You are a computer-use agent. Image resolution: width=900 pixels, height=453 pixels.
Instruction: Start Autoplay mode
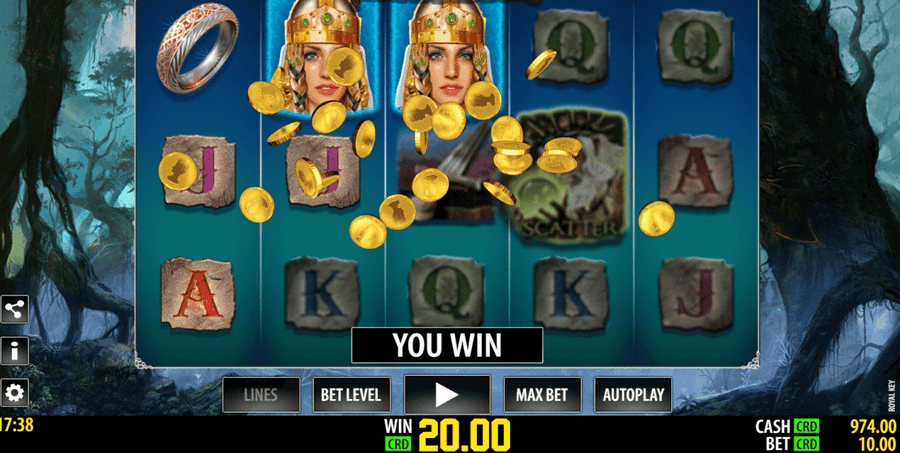pyautogui.click(x=633, y=394)
